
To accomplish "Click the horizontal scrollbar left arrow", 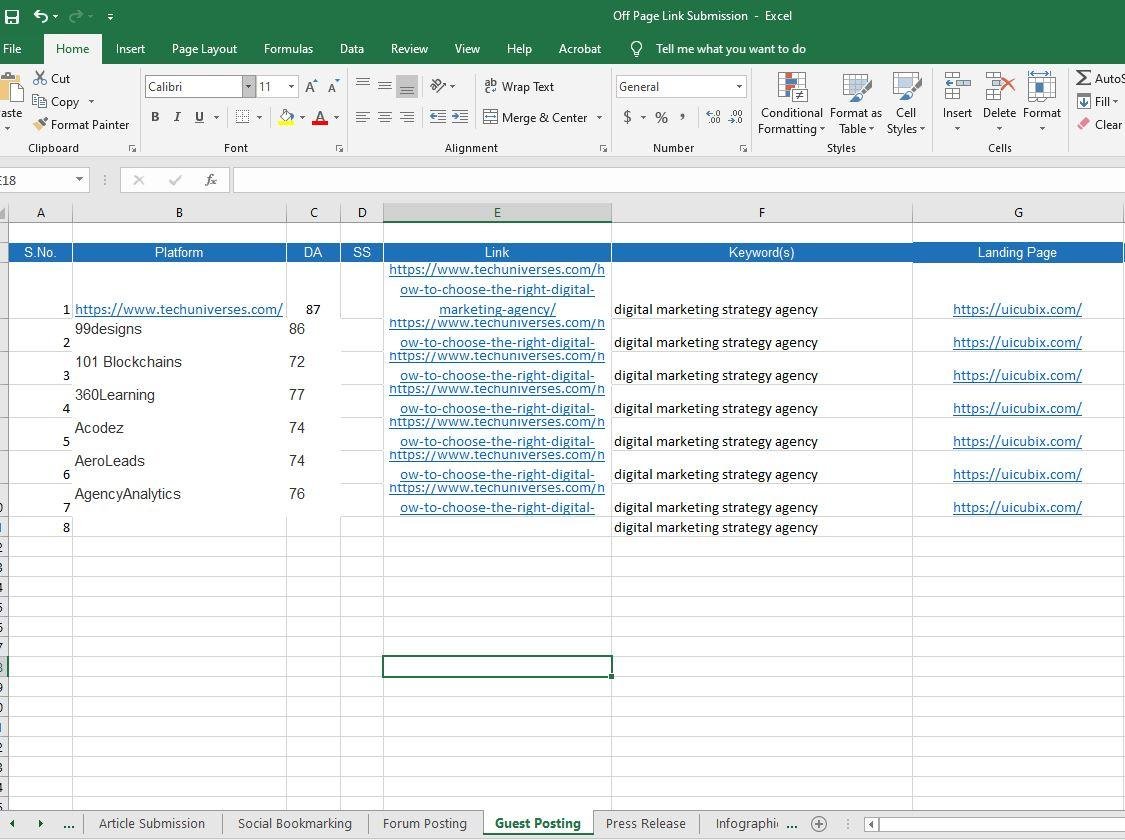I will pos(871,824).
